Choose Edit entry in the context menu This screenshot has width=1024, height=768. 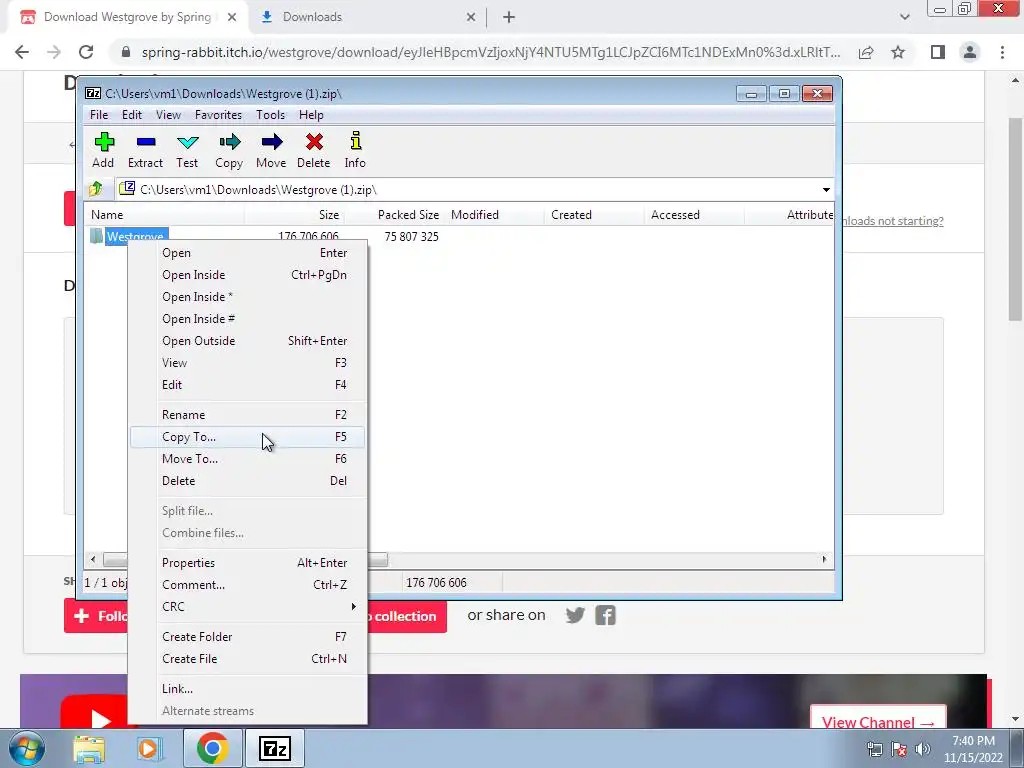tap(248, 385)
